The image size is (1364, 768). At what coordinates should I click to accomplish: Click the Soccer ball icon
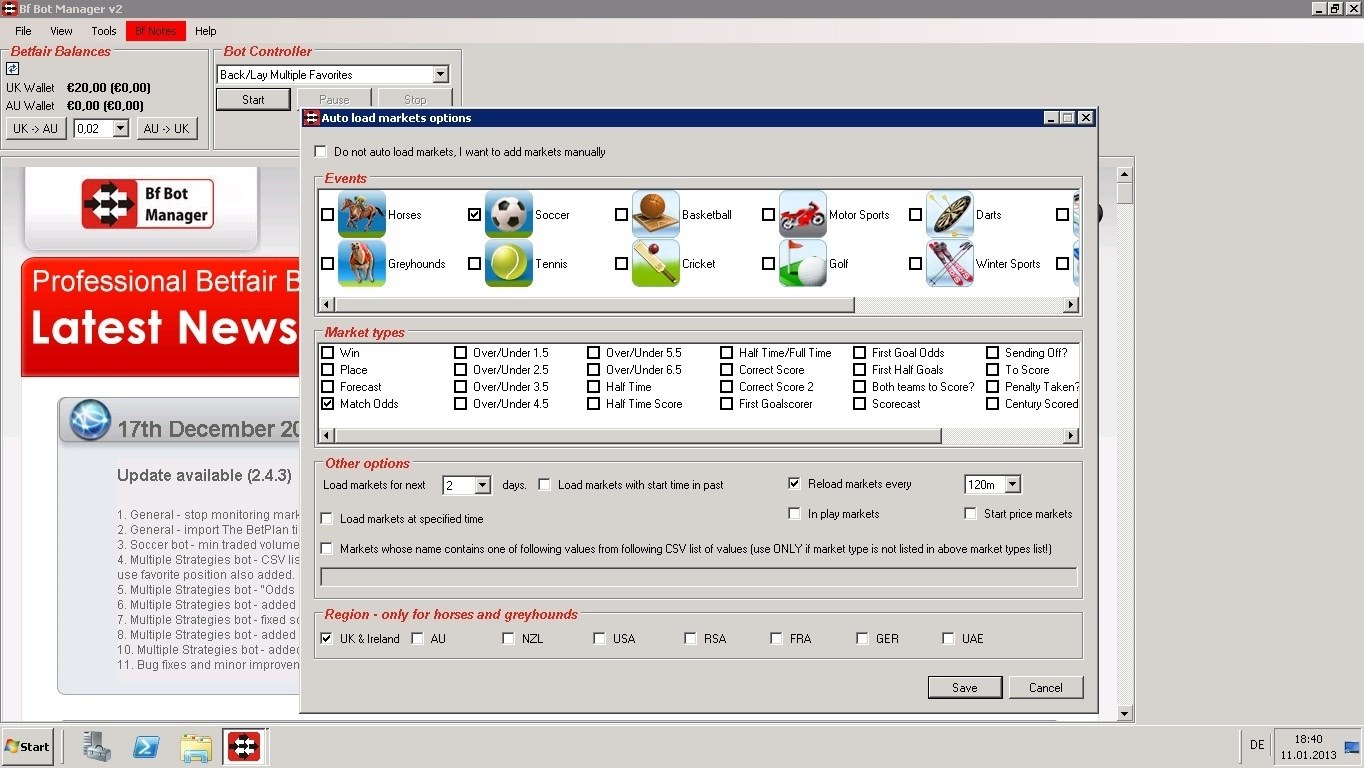pos(509,214)
